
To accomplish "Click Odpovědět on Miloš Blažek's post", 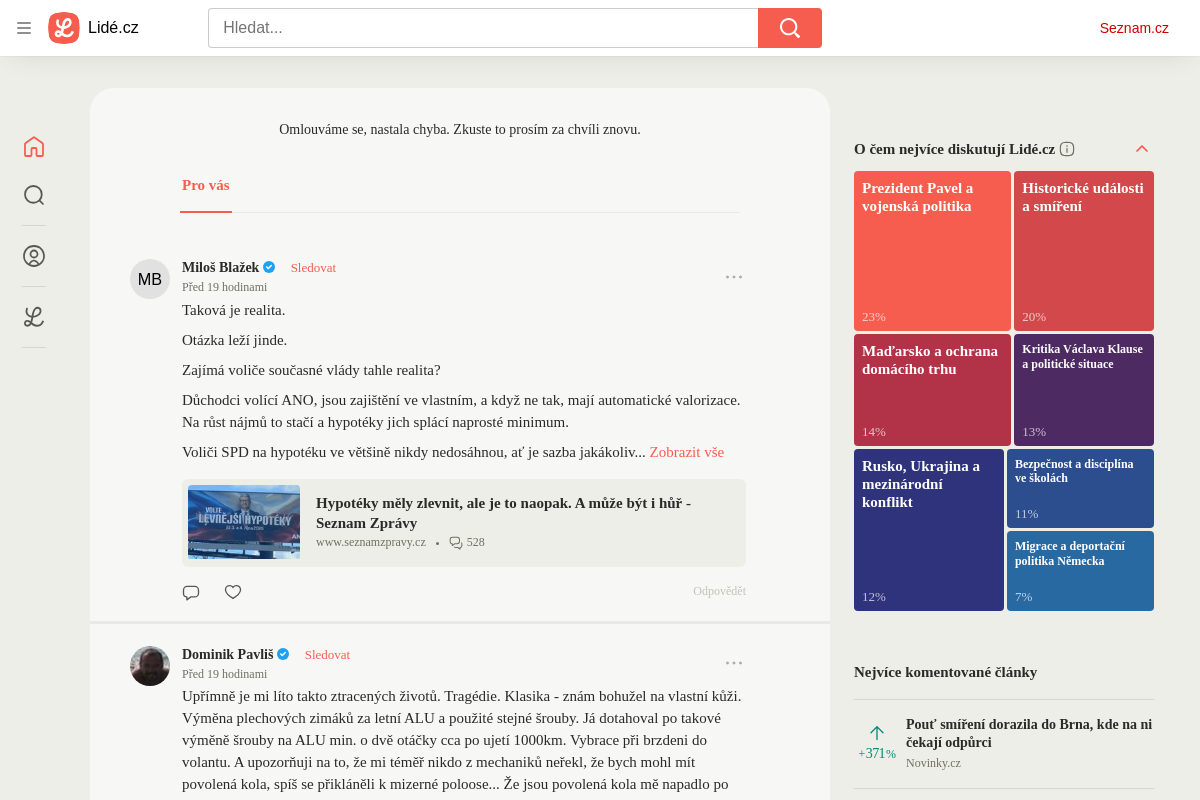I will click(x=719, y=591).
